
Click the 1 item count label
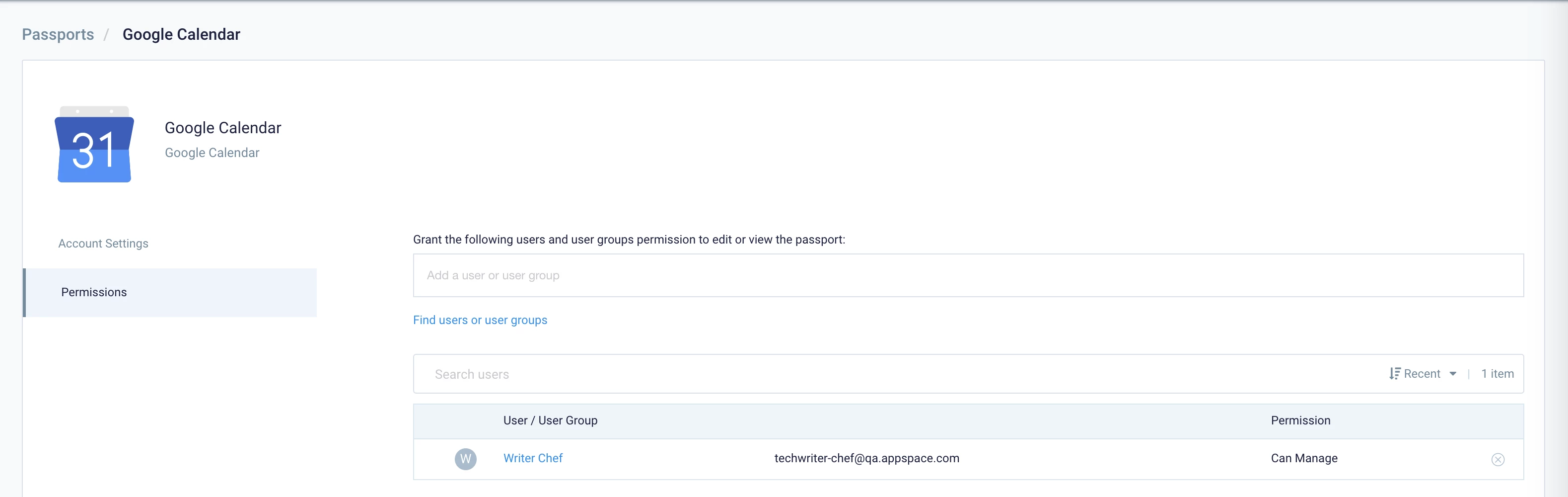[x=1497, y=373]
